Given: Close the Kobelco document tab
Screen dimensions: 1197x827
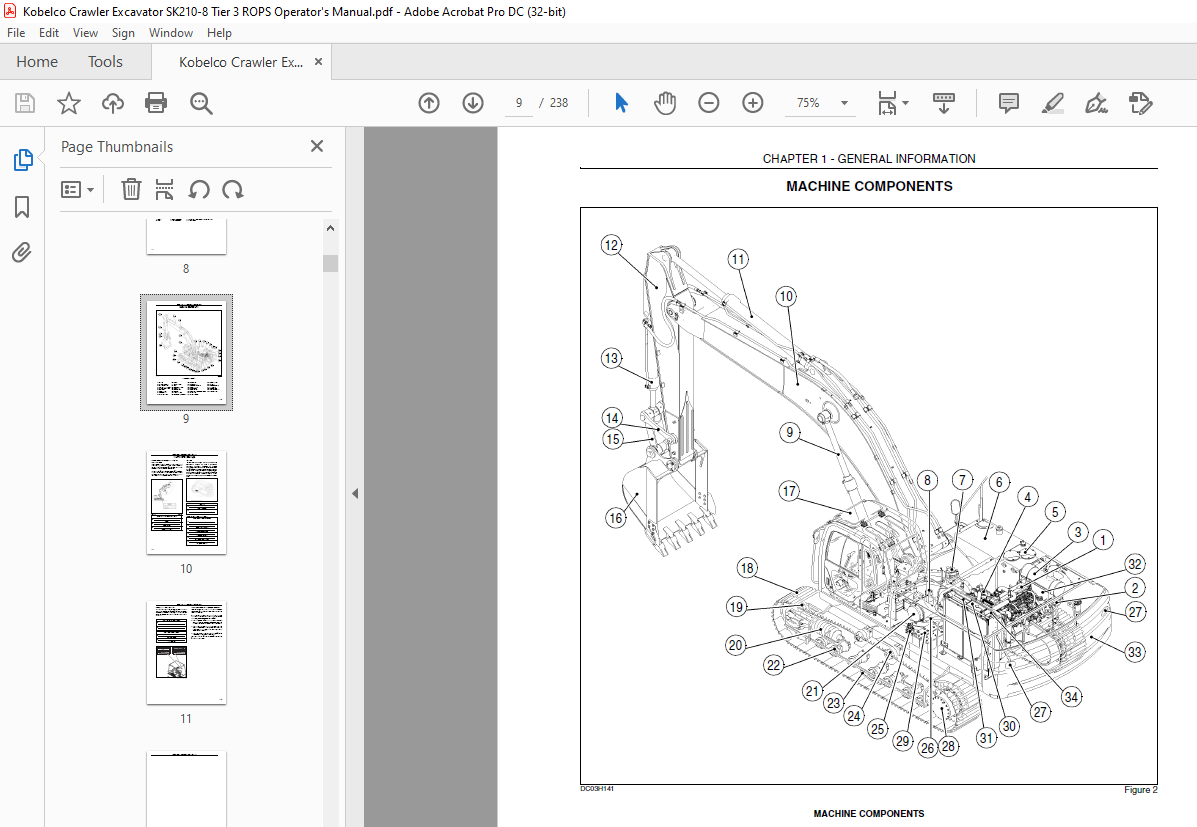Looking at the screenshot, I should pos(318,62).
